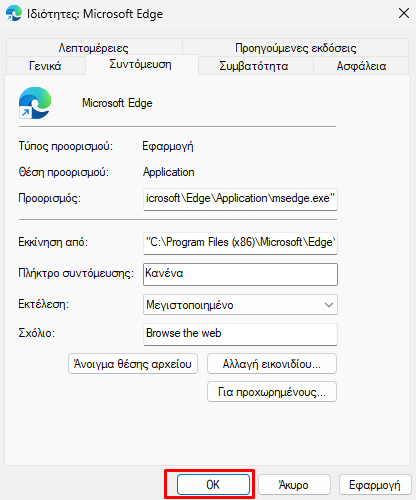Click the Άνοιγμα θέσης αρχείου button
Screen dimensions: 416x500
coord(133,364)
